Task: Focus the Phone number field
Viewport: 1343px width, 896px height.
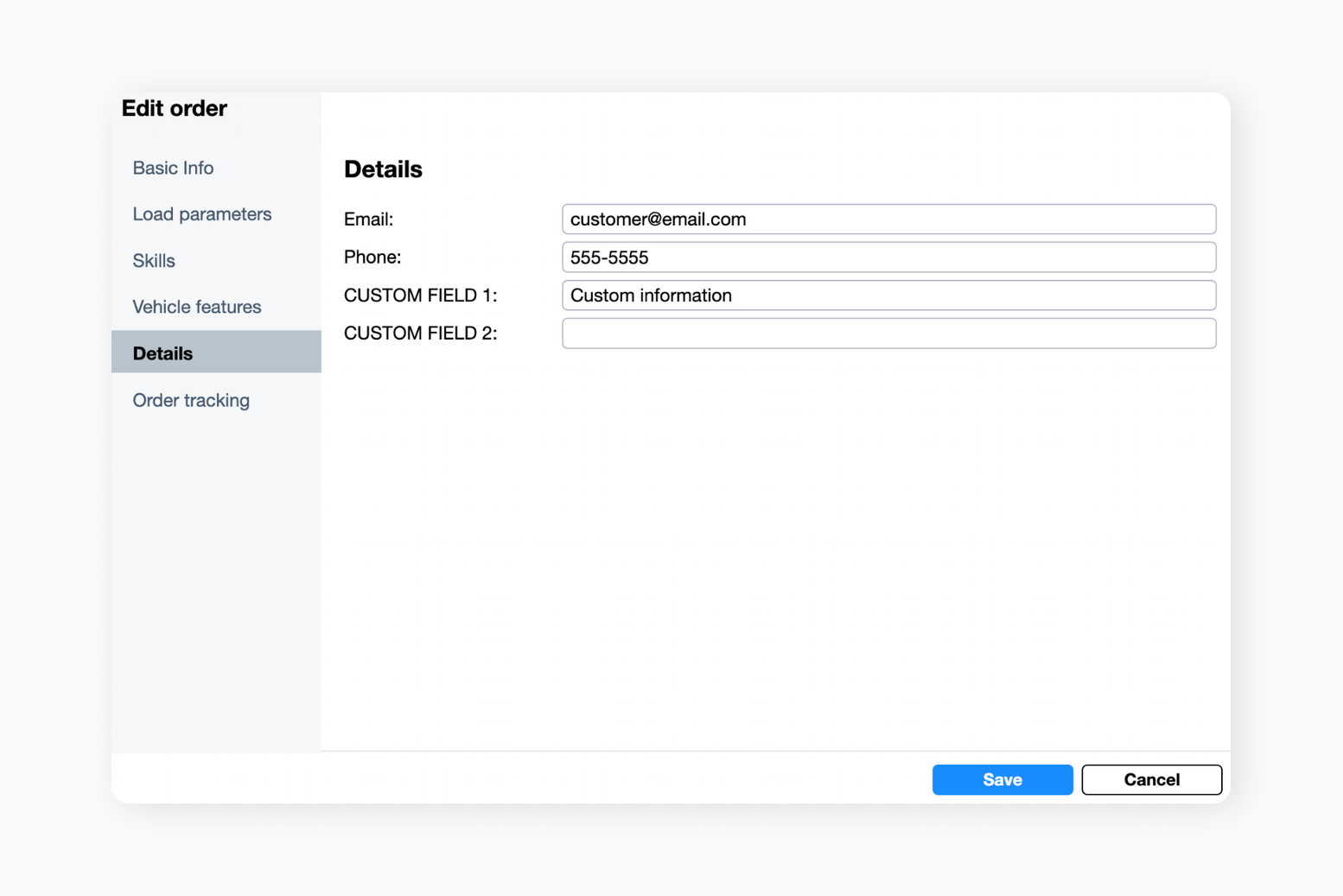Action: [x=888, y=257]
